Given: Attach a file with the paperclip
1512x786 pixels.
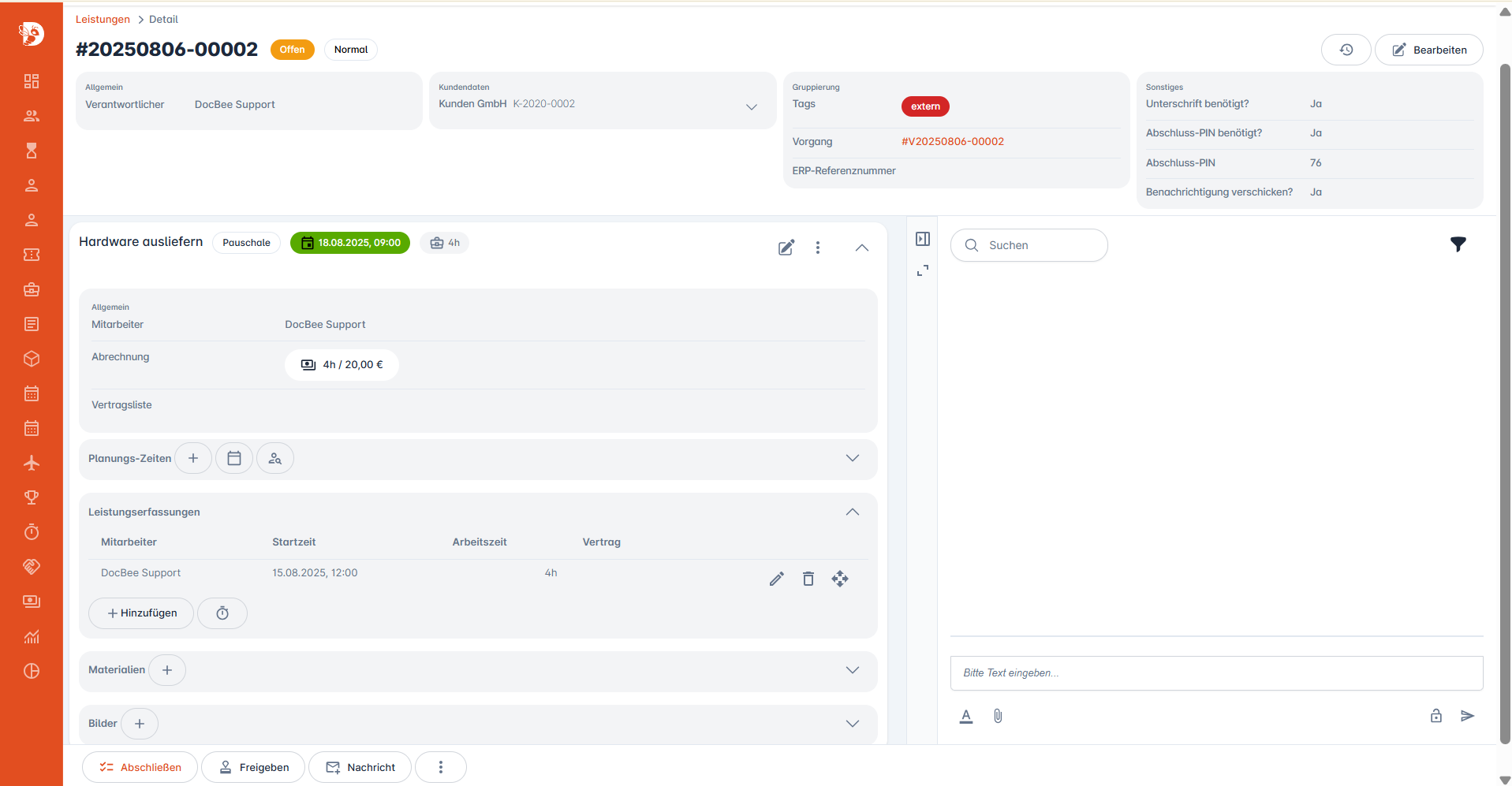Looking at the screenshot, I should click(998, 716).
